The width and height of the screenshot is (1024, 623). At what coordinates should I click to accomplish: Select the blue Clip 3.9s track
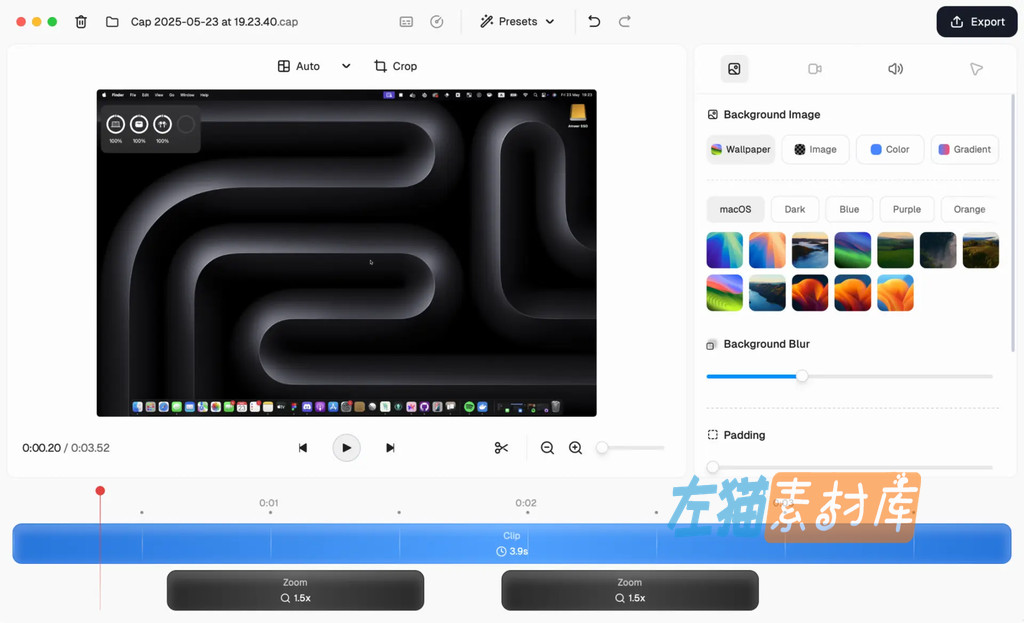(512, 543)
